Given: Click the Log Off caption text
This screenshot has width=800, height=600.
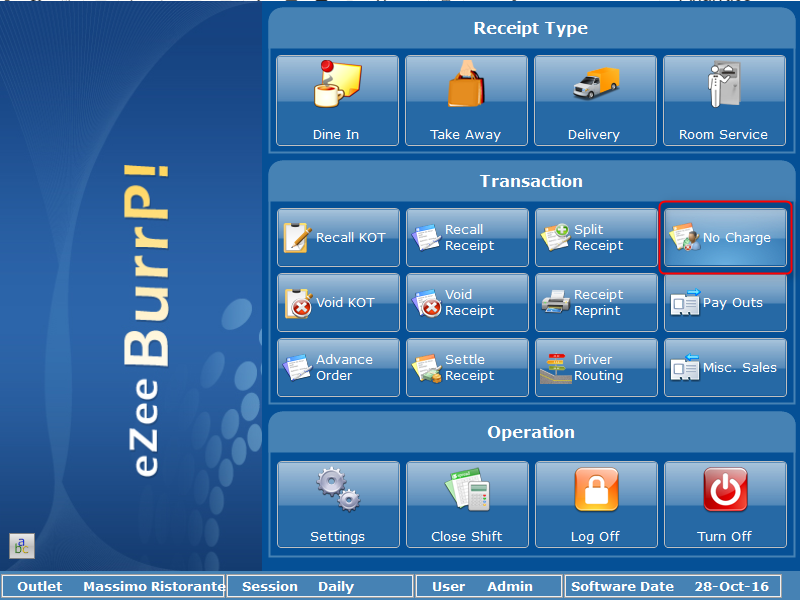Looking at the screenshot, I should point(595,537).
